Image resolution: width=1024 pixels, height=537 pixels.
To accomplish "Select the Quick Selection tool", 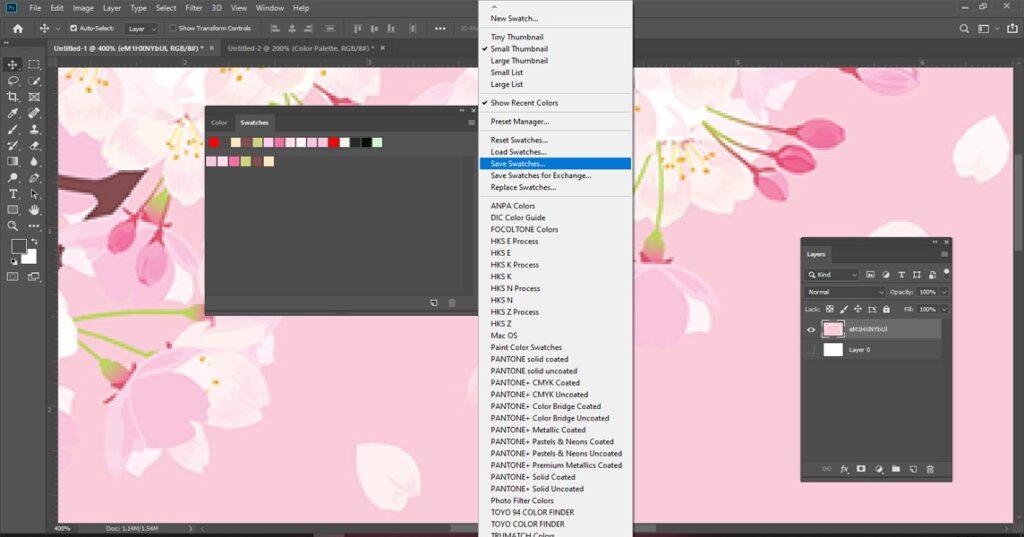I will click(x=34, y=81).
